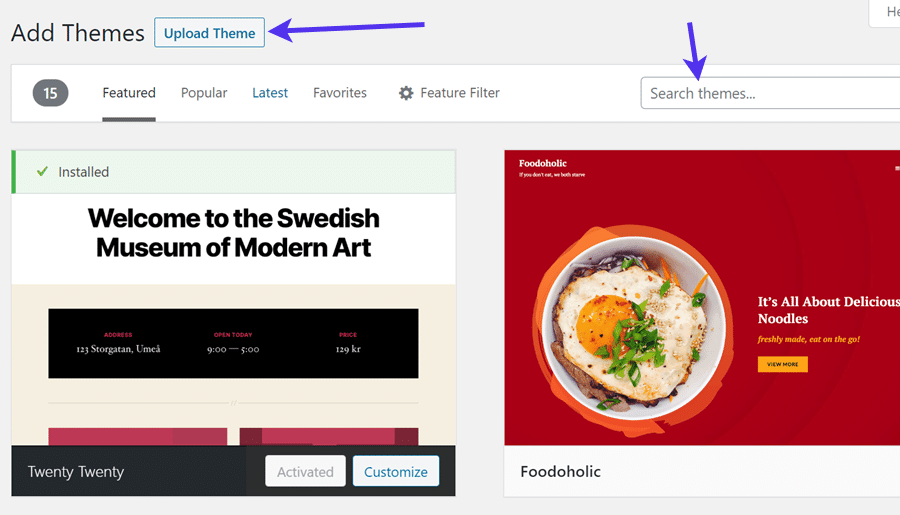The width and height of the screenshot is (900, 515).
Task: Click the Activated button for Twenty Twenty
Action: (x=305, y=472)
